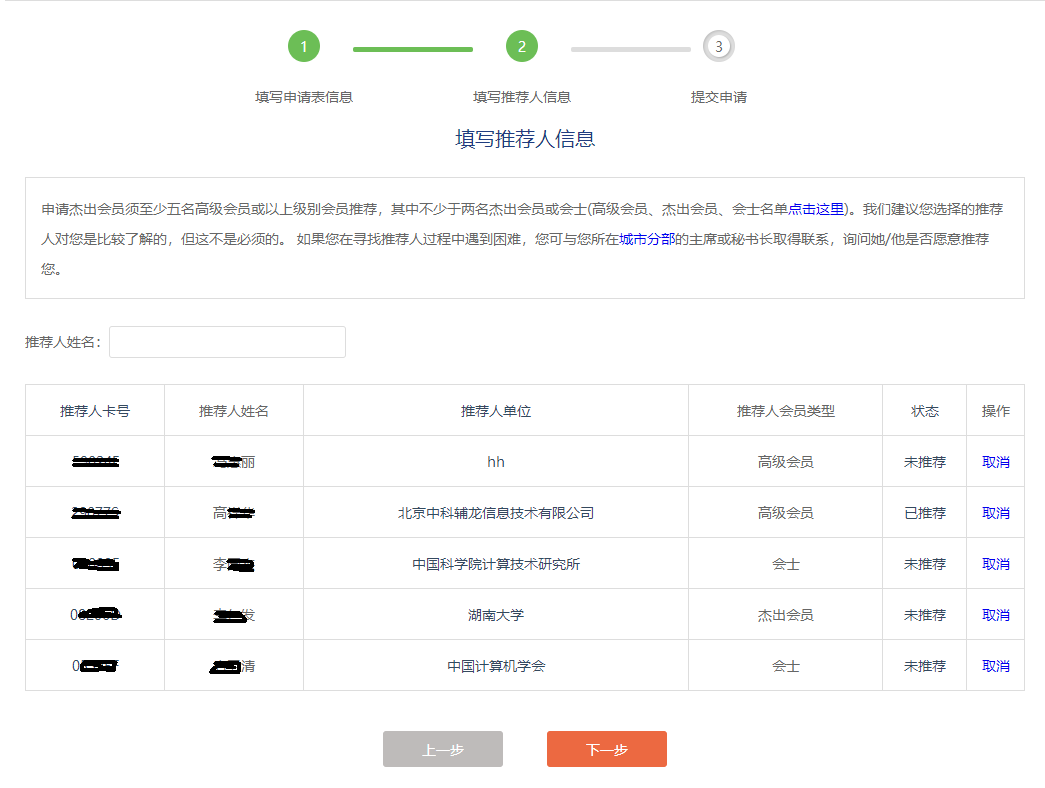
Task: Click the green progress bar between steps 1 and 2
Action: (412, 49)
